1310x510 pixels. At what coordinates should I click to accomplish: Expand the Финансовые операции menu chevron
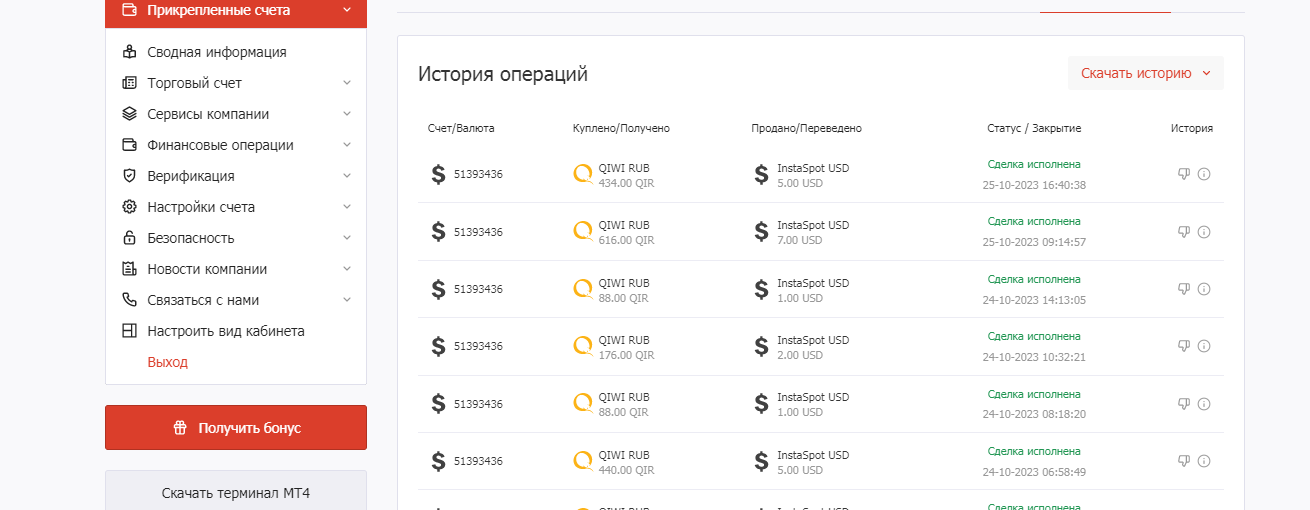347,145
